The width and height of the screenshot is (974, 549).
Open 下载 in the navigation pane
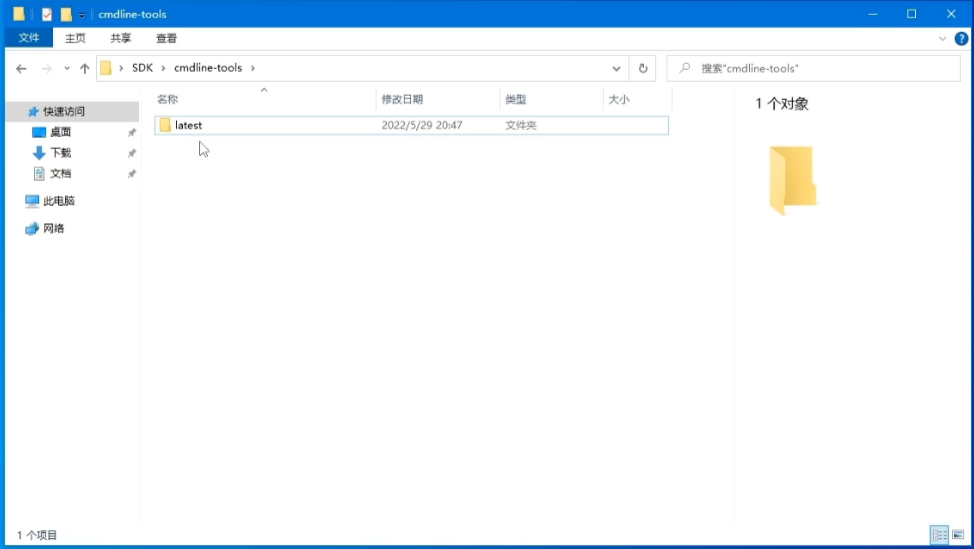tap(60, 152)
